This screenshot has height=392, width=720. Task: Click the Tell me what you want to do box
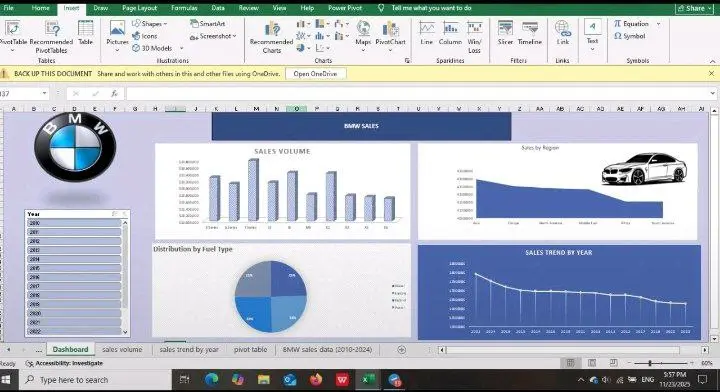(431, 8)
